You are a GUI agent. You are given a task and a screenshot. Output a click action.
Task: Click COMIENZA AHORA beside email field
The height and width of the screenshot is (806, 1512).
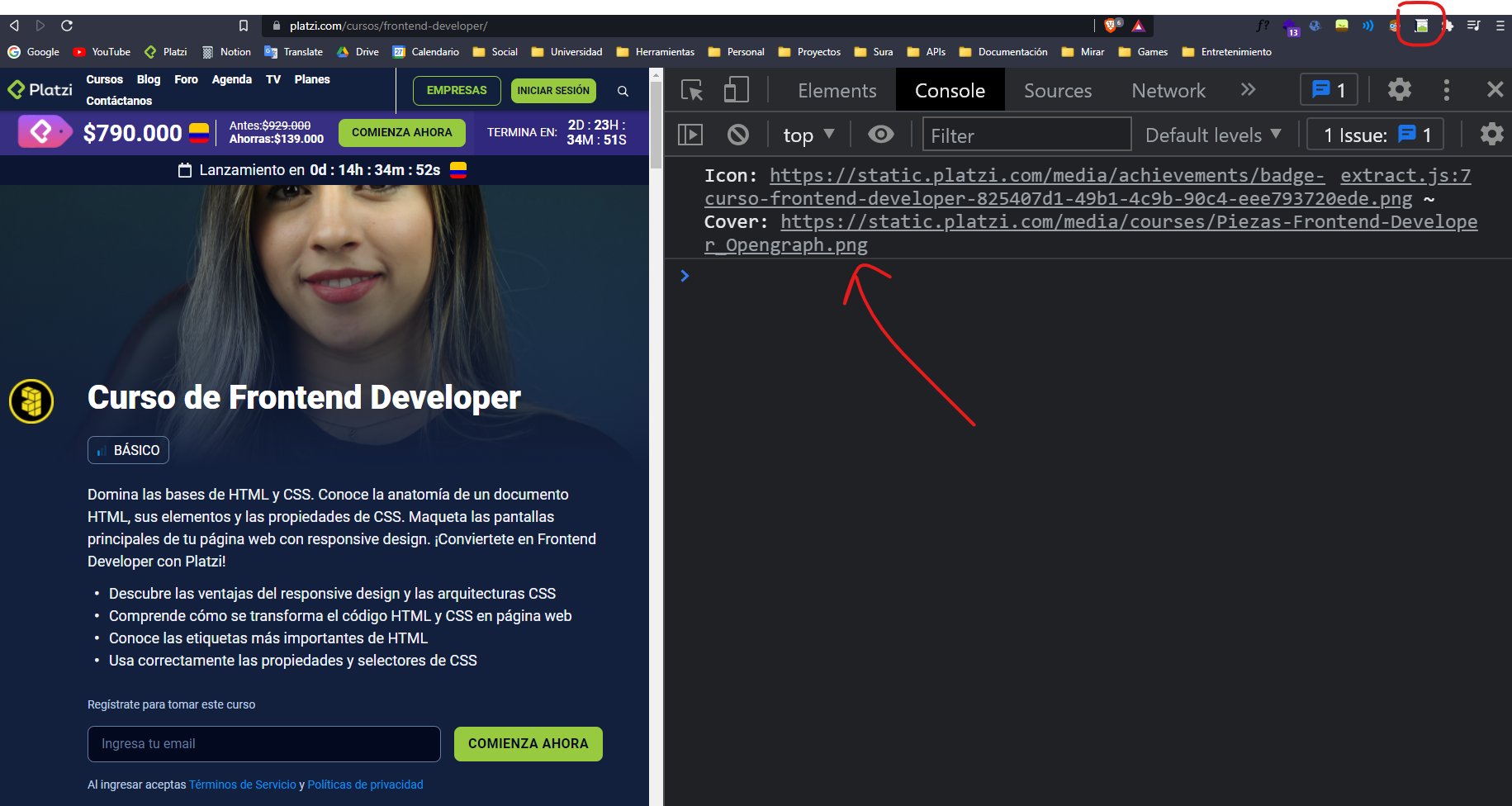click(528, 744)
